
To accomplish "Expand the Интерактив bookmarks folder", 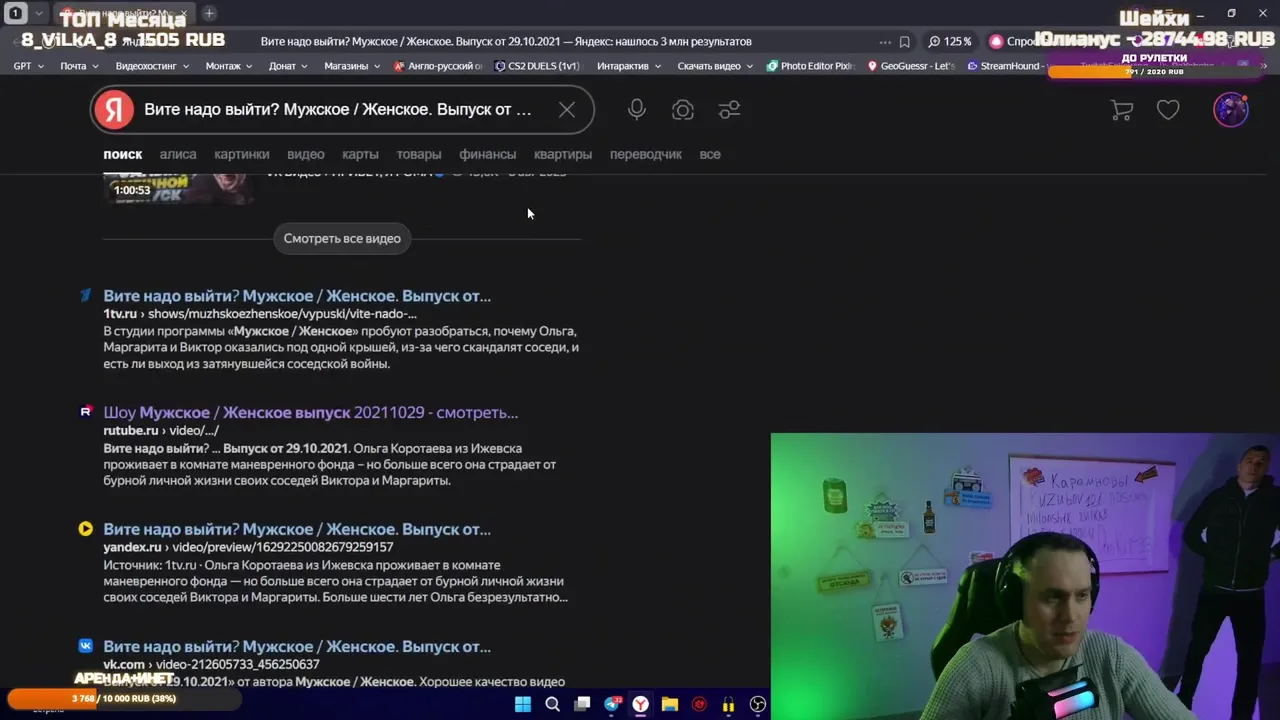I will coord(629,66).
